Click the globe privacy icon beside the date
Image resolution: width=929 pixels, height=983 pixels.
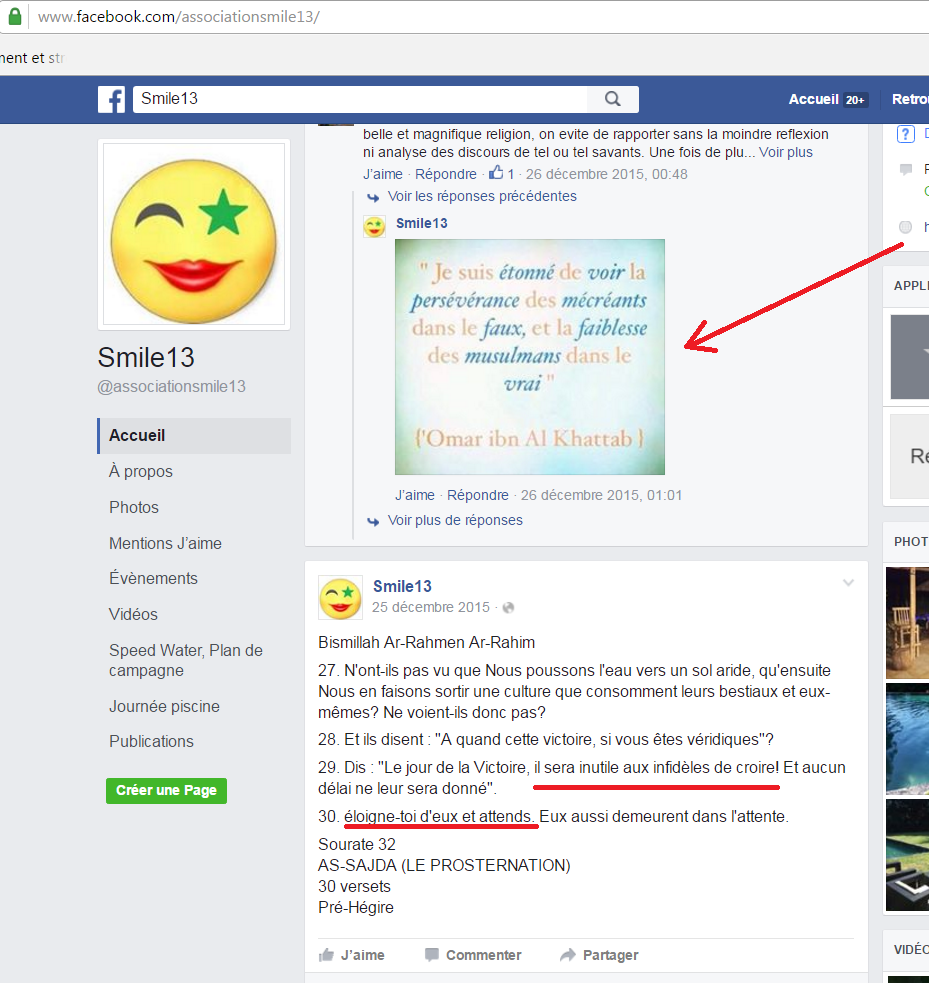[x=508, y=607]
